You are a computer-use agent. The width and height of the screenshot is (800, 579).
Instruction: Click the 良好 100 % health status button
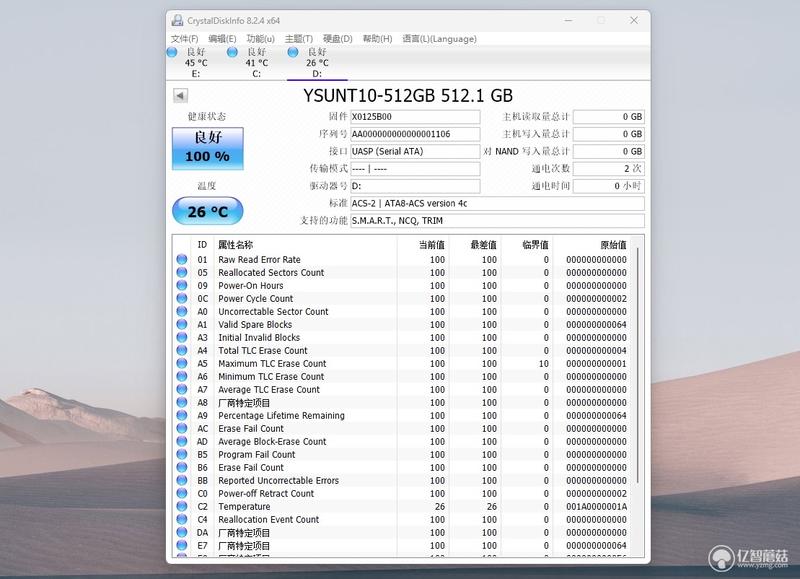[x=208, y=148]
